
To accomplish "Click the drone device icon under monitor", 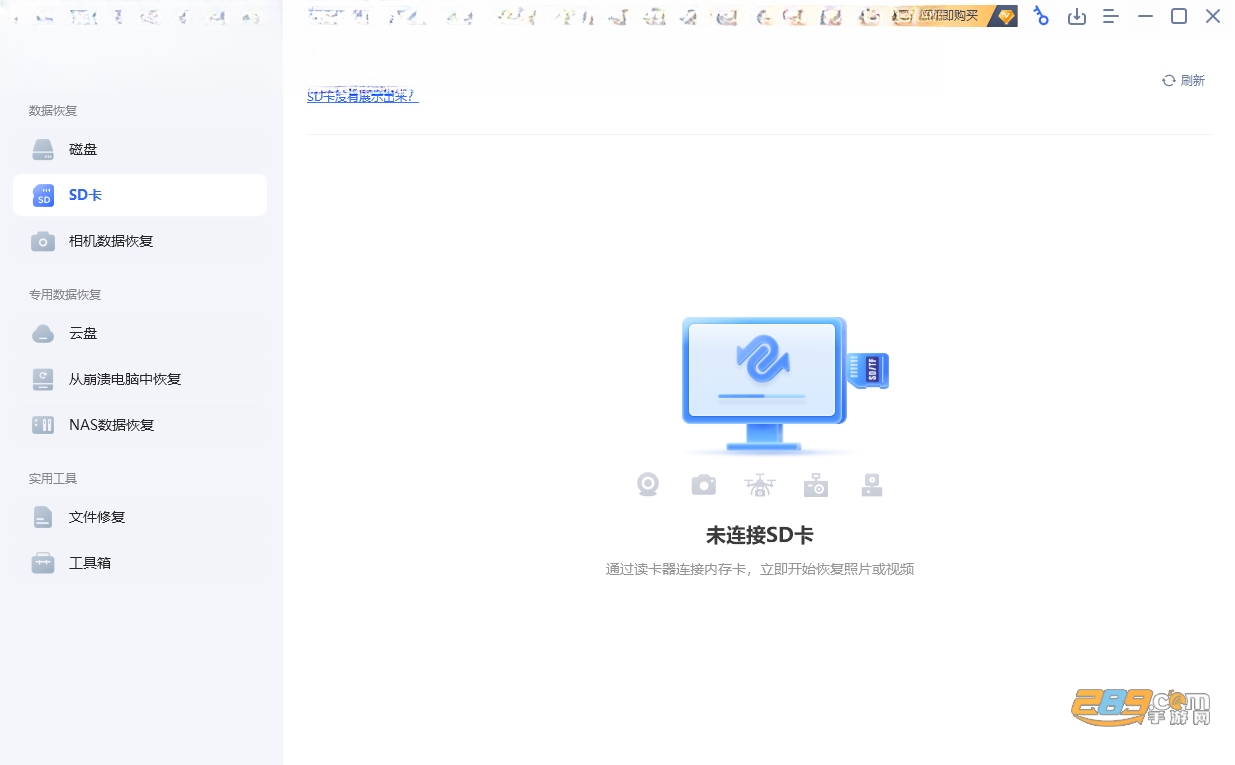I will click(x=760, y=485).
